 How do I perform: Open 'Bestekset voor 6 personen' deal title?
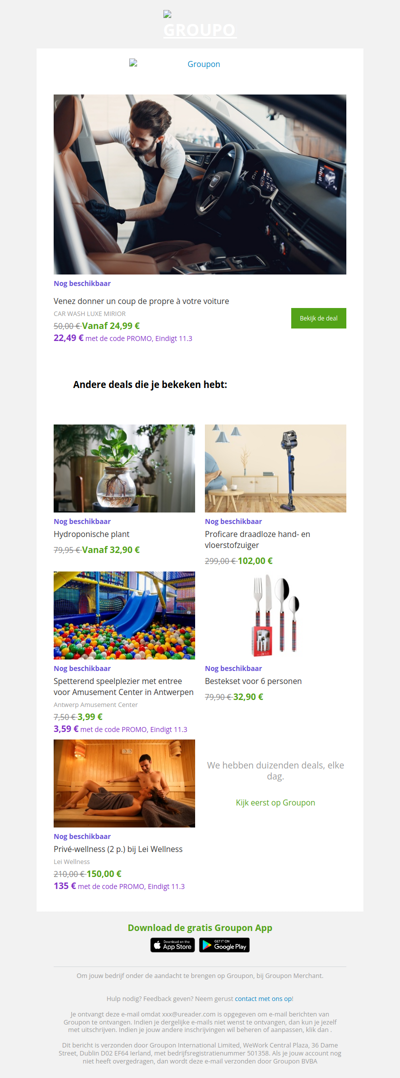253,681
